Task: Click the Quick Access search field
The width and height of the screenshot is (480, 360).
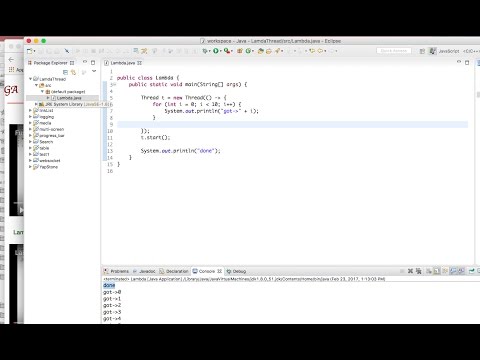Action: tap(394, 51)
